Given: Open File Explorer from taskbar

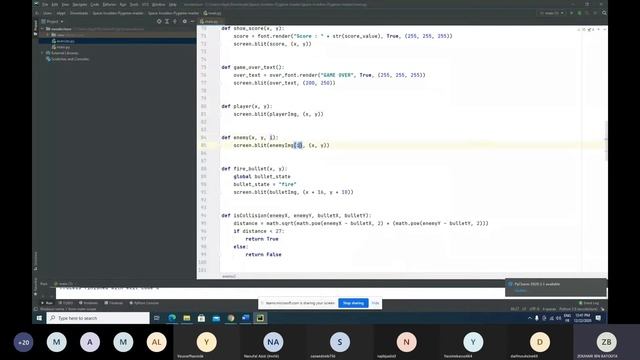Looking at the screenshot, I should tap(187, 318).
